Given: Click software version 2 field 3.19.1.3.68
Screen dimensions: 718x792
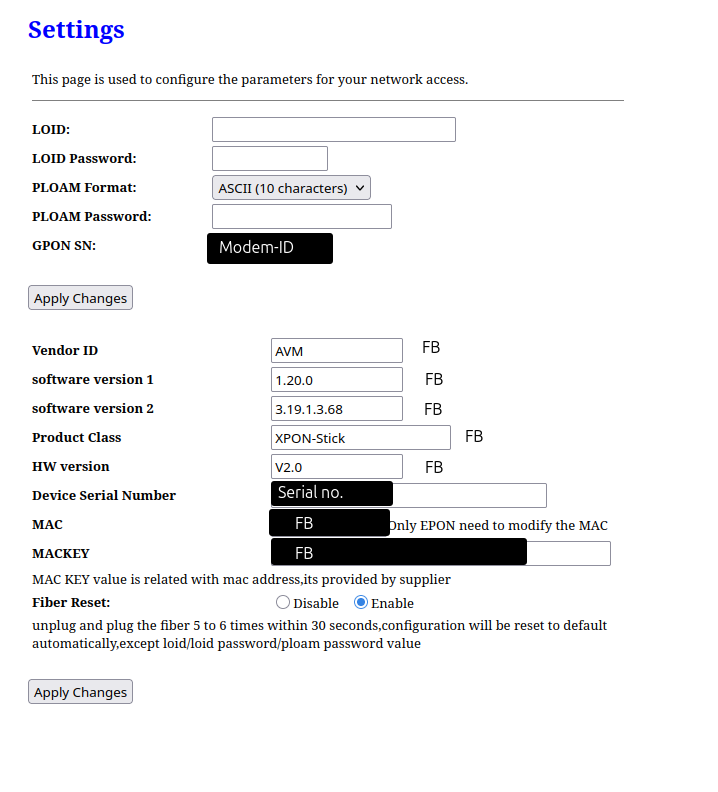Looking at the screenshot, I should pyautogui.click(x=337, y=409).
